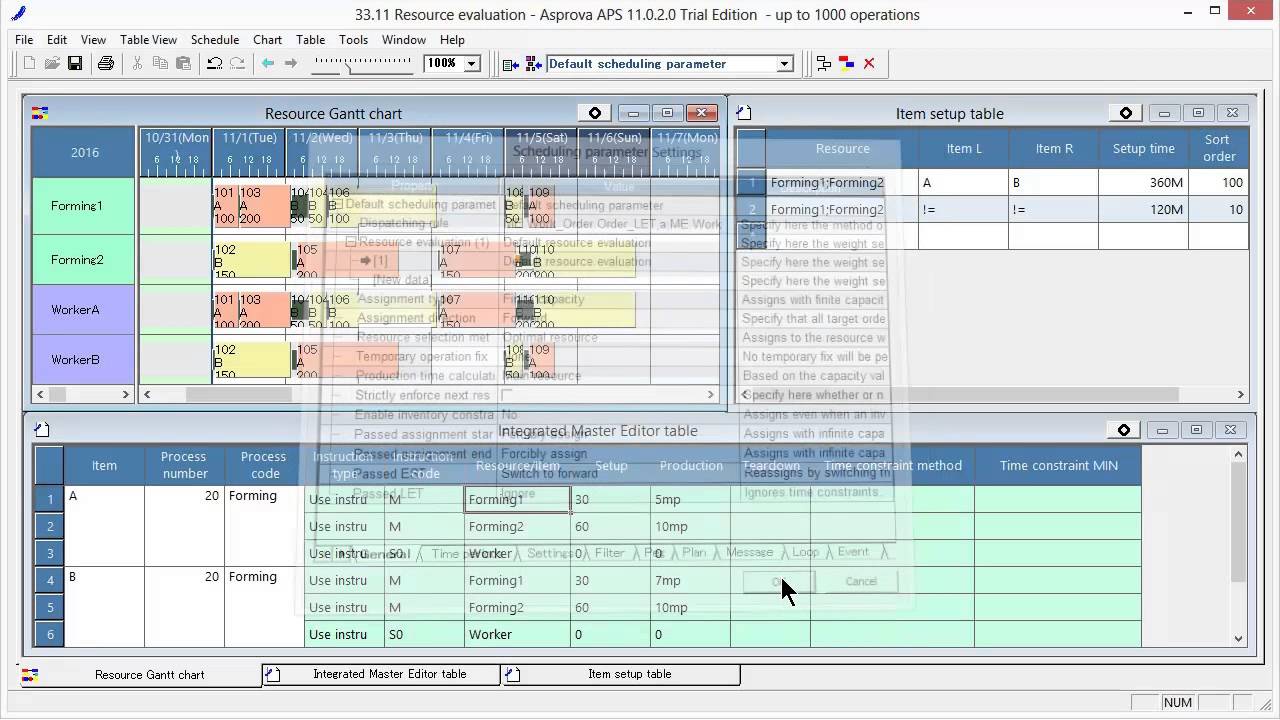Click the Time constraint MIN column header
This screenshot has height=720, width=1280.
coord(1058,465)
